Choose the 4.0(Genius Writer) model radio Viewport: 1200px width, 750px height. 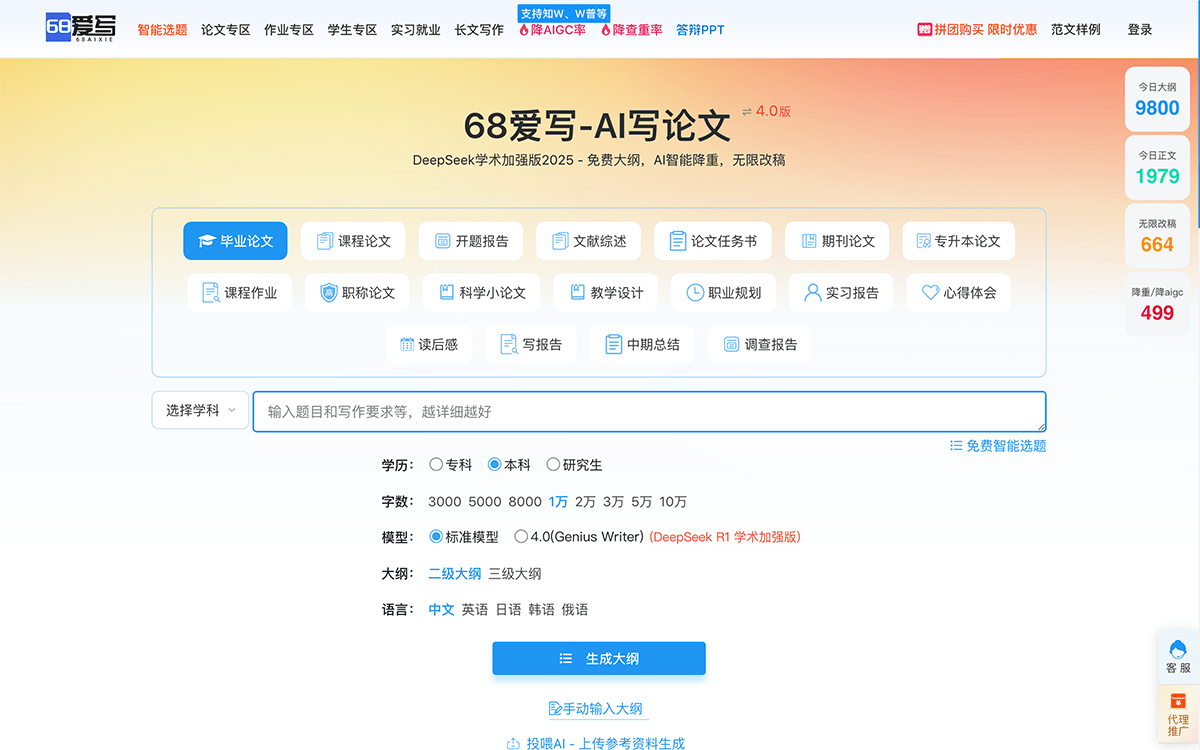tap(521, 537)
